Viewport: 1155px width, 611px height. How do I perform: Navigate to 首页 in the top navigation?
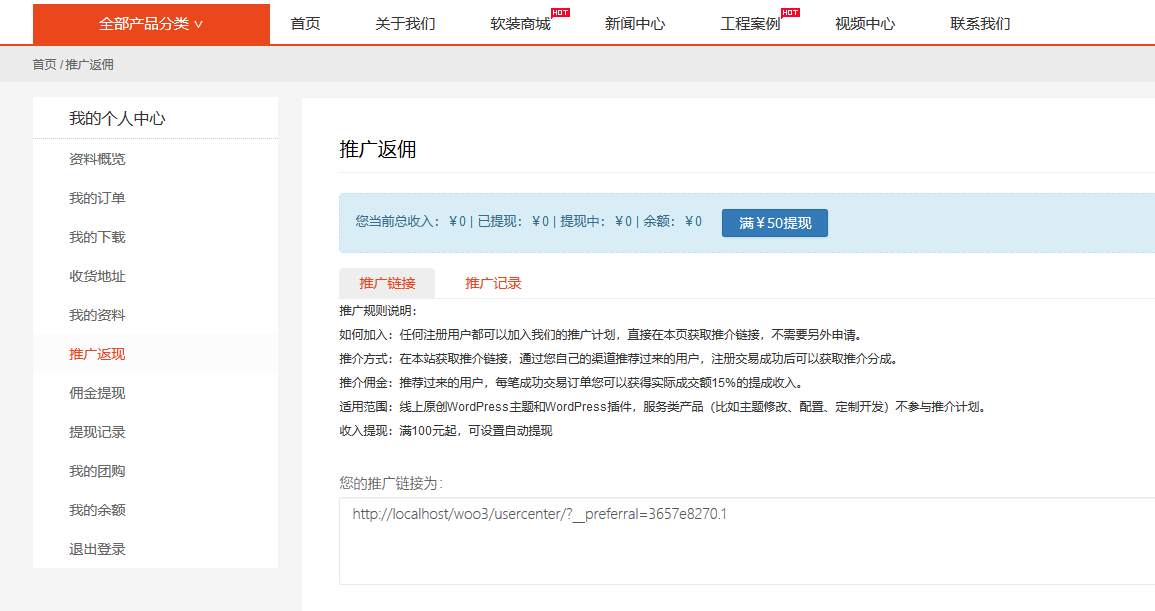(x=304, y=24)
